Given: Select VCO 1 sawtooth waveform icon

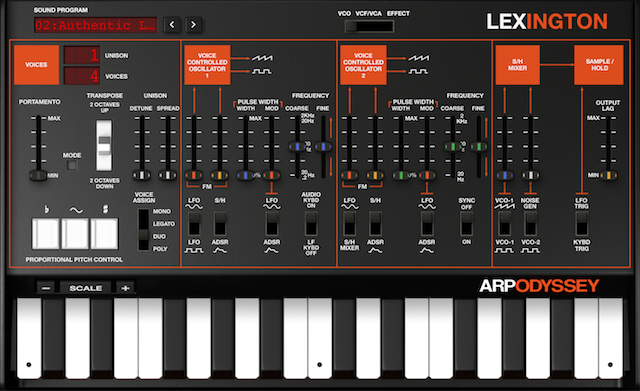Looking at the screenshot, I should point(262,58).
